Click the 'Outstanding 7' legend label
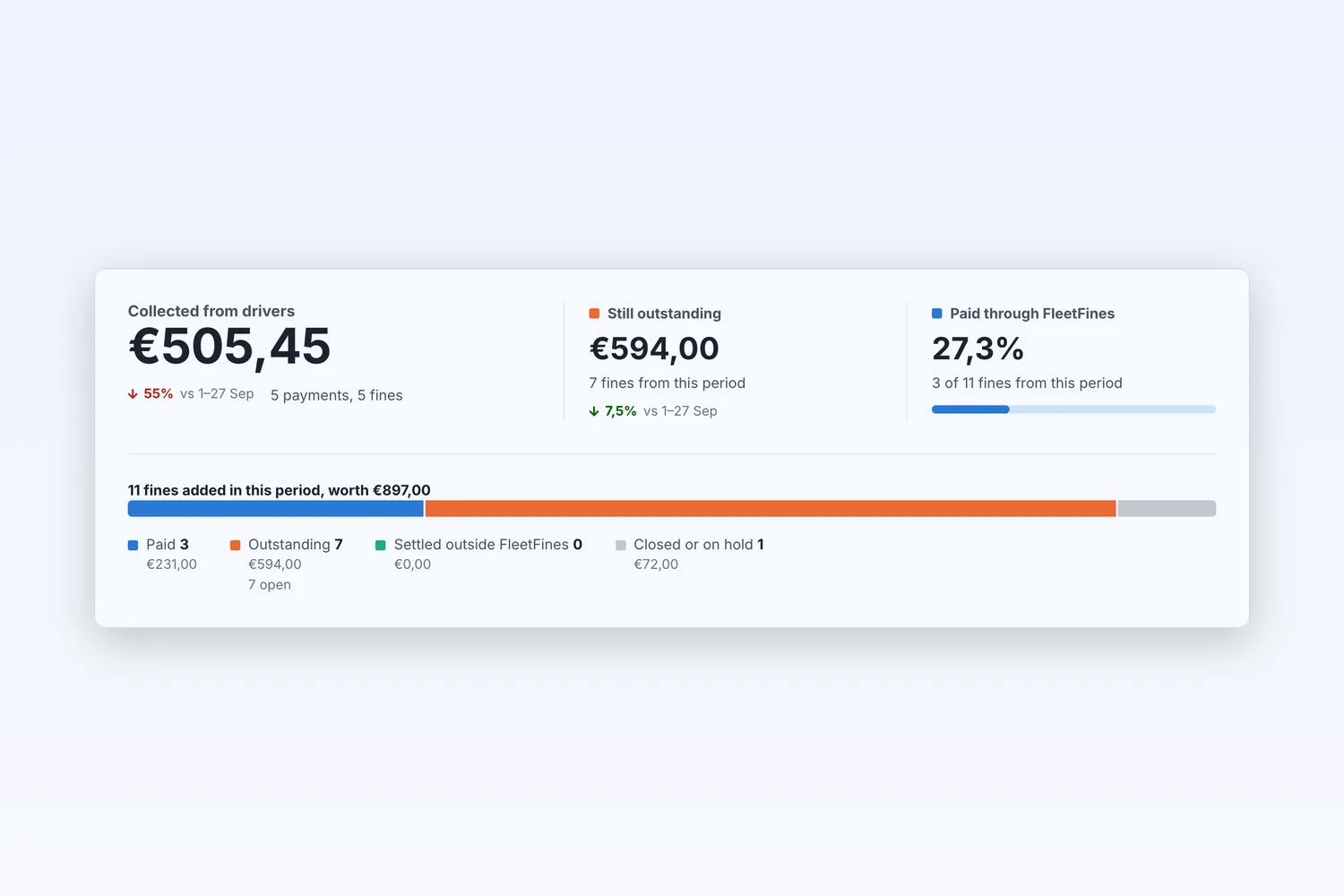Image resolution: width=1344 pixels, height=896 pixels. (296, 545)
